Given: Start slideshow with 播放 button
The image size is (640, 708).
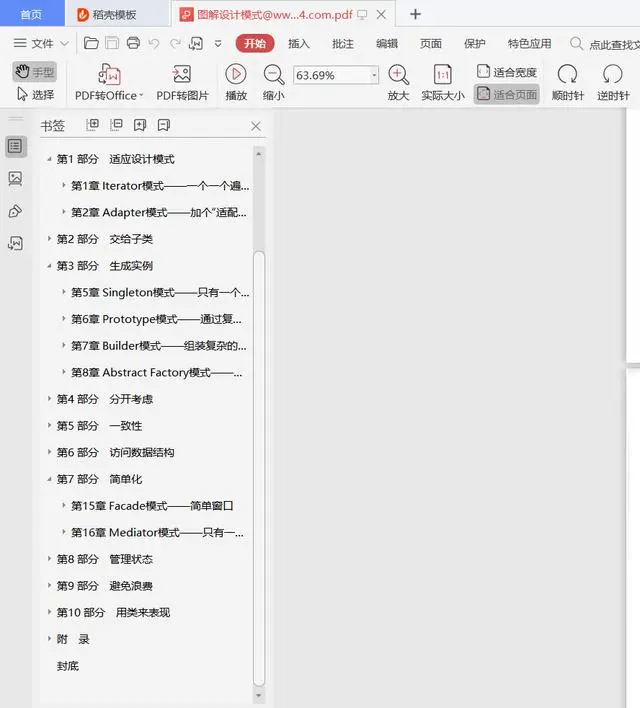Looking at the screenshot, I should 236,82.
